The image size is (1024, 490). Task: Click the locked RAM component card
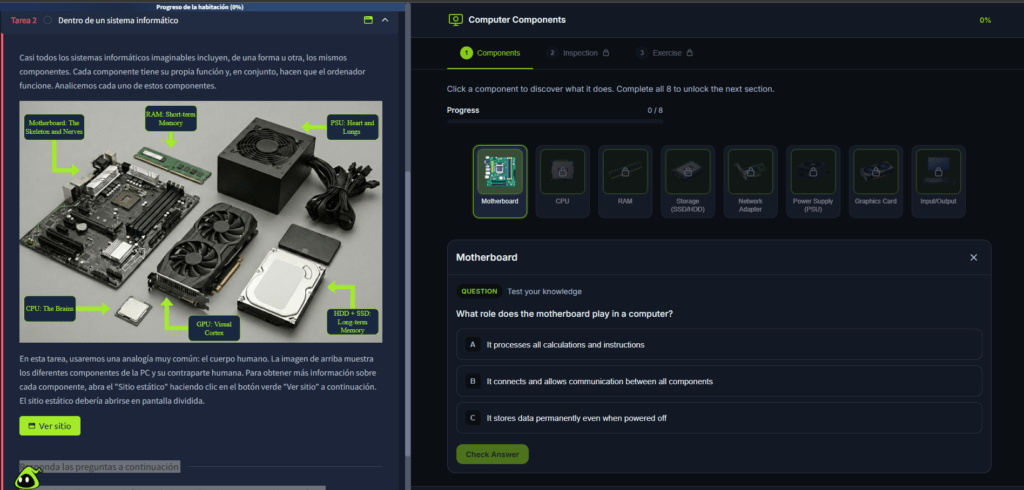(x=624, y=180)
